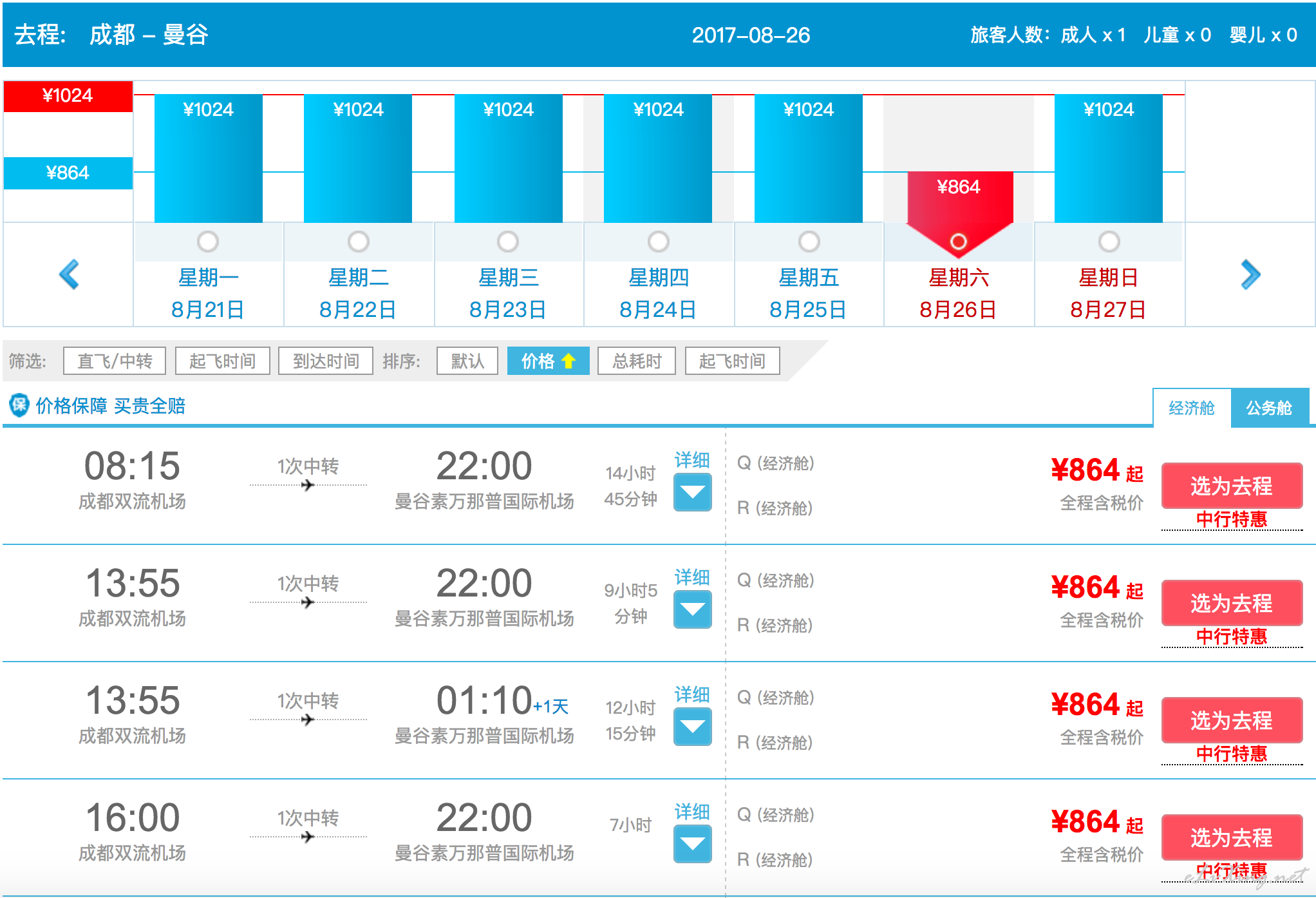Image resolution: width=1316 pixels, height=898 pixels.
Task: Select the 星期日 8月27日 radio button
Action: (x=1109, y=242)
